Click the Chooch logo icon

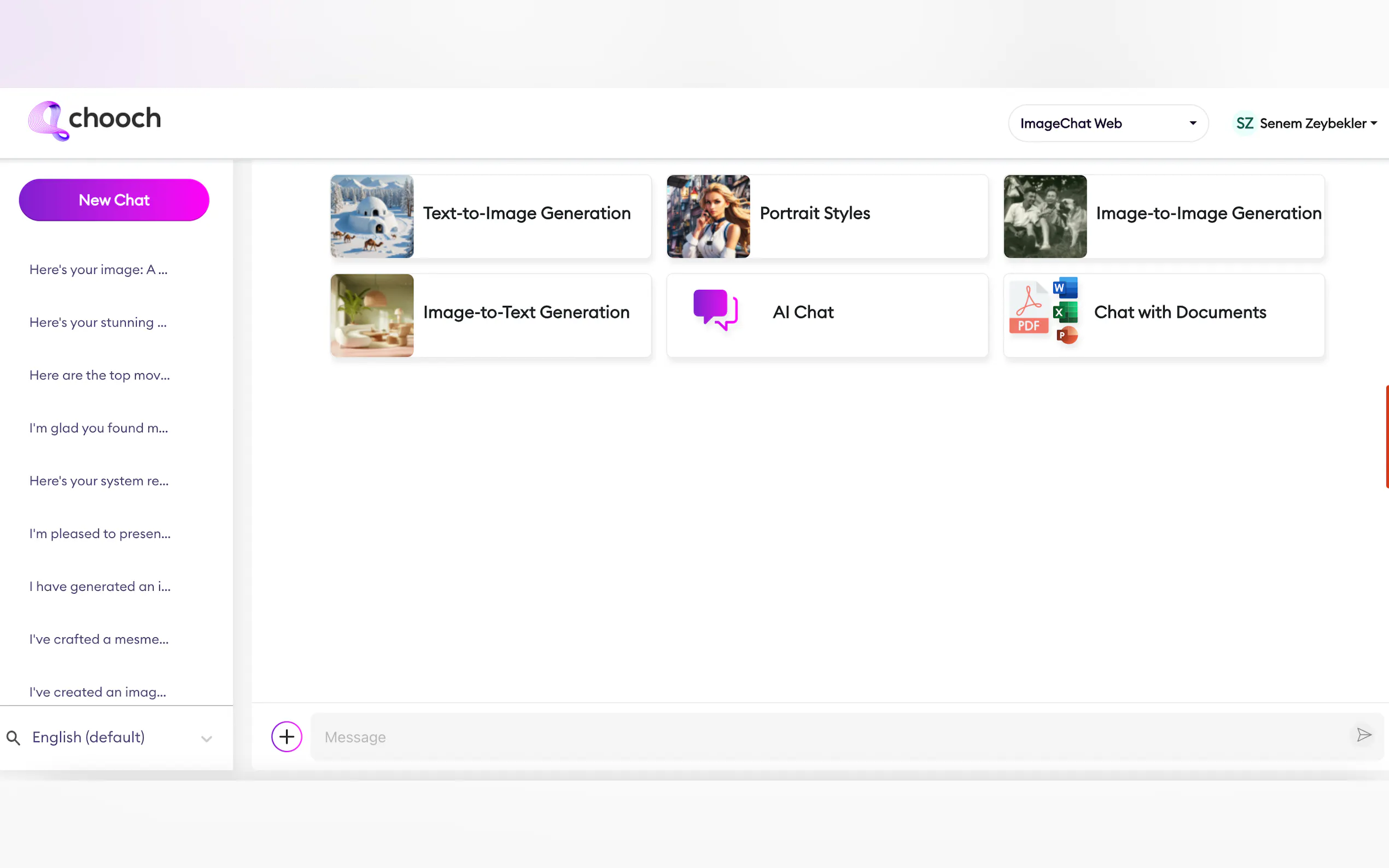pos(48,121)
